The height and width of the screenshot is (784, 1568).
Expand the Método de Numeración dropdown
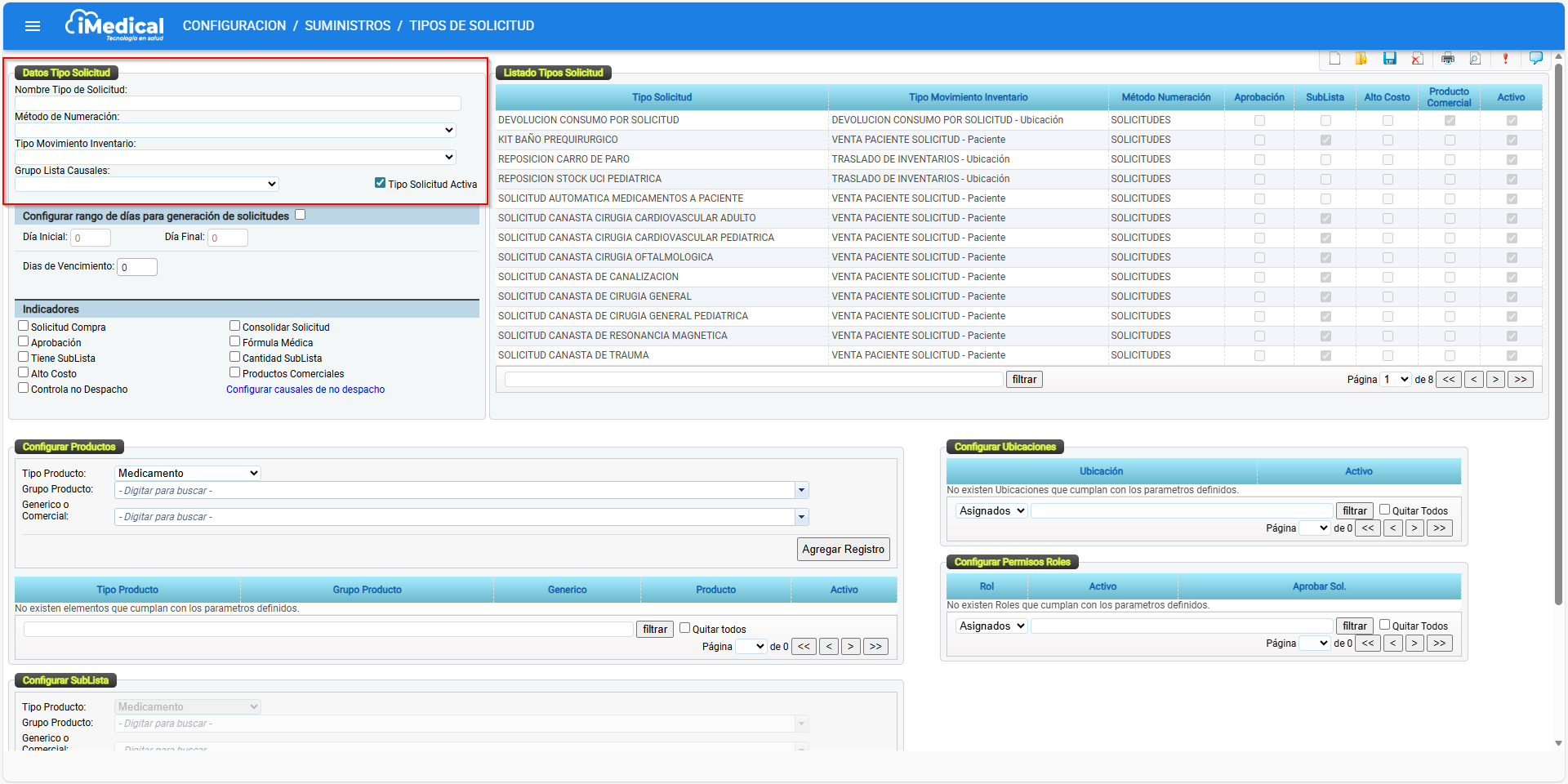[235, 130]
